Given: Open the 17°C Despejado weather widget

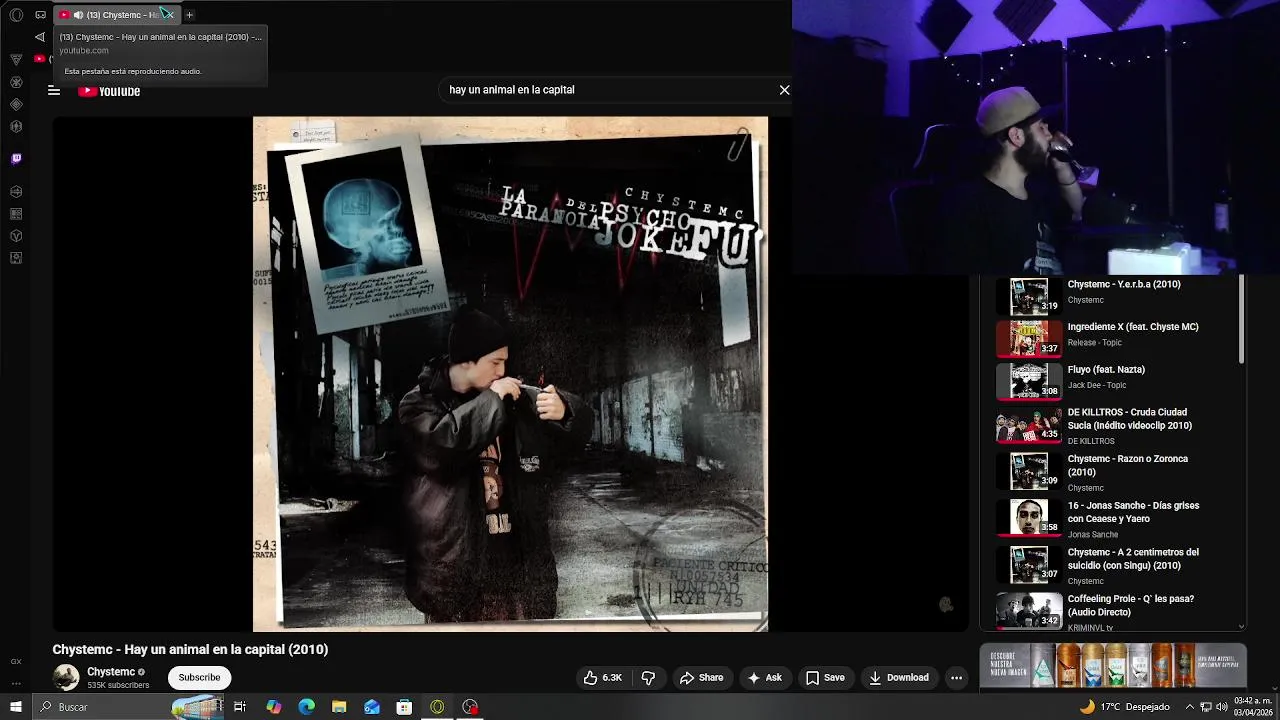Looking at the screenshot, I should [1124, 707].
